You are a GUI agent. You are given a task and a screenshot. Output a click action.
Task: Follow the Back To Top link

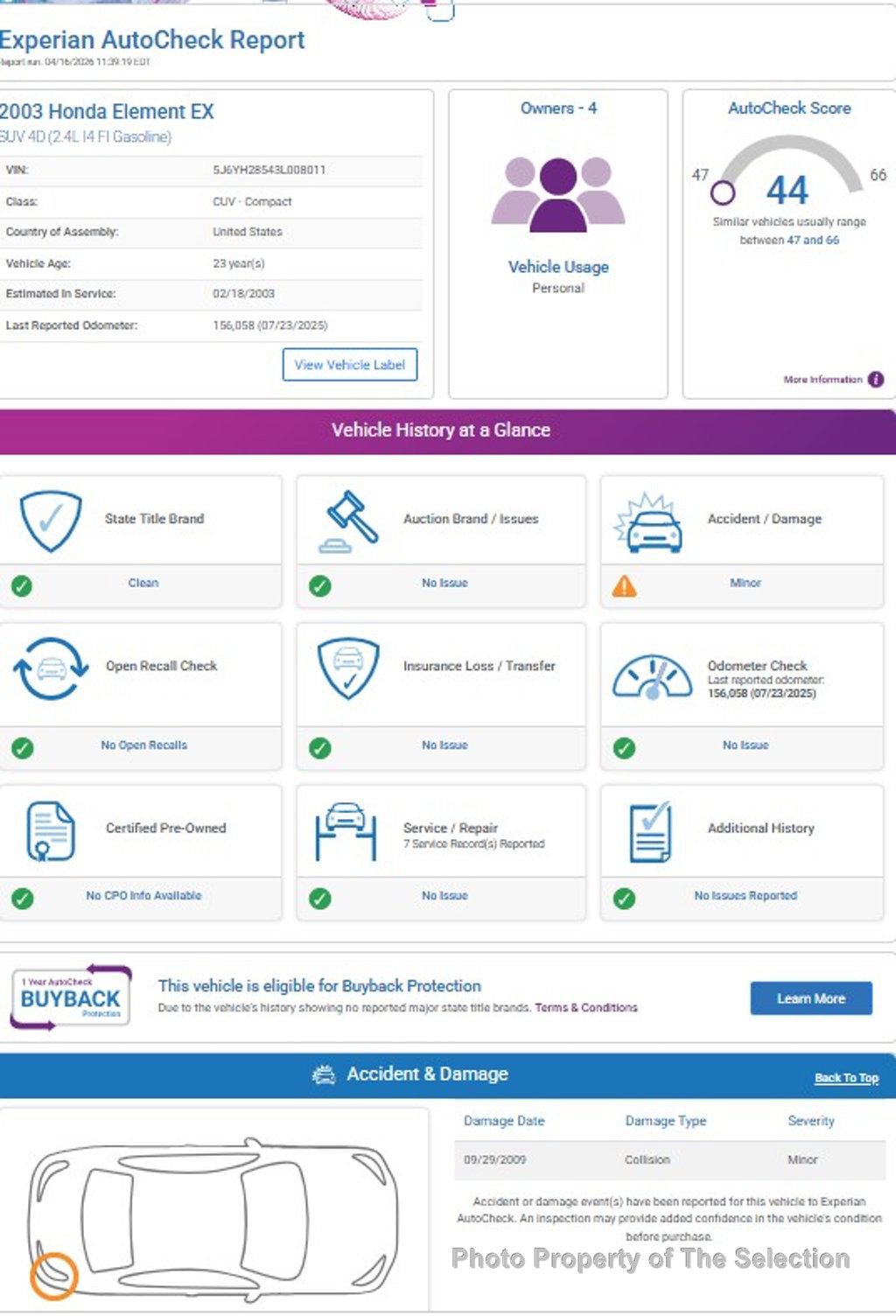[846, 1078]
